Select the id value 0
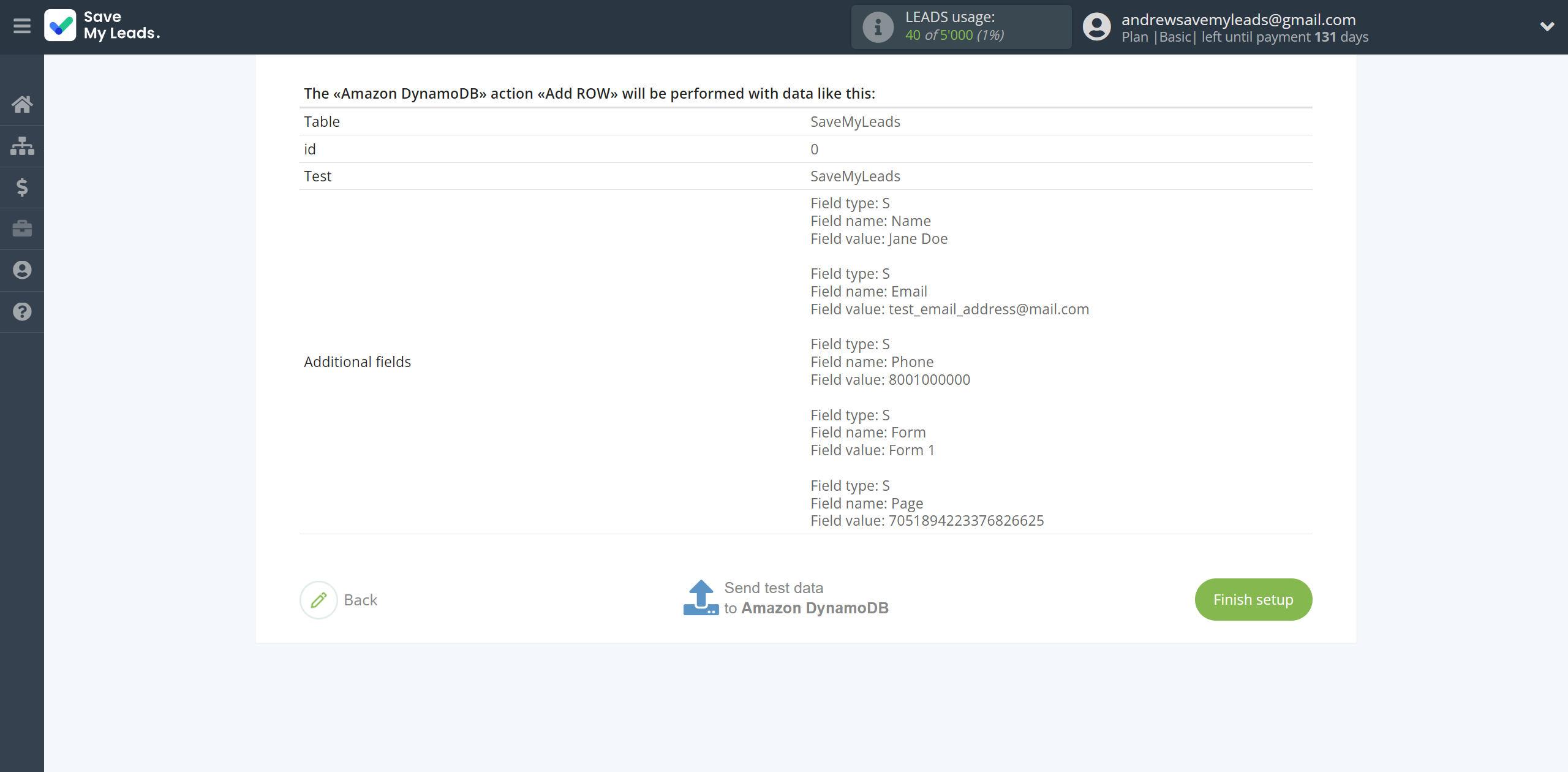 coord(814,149)
